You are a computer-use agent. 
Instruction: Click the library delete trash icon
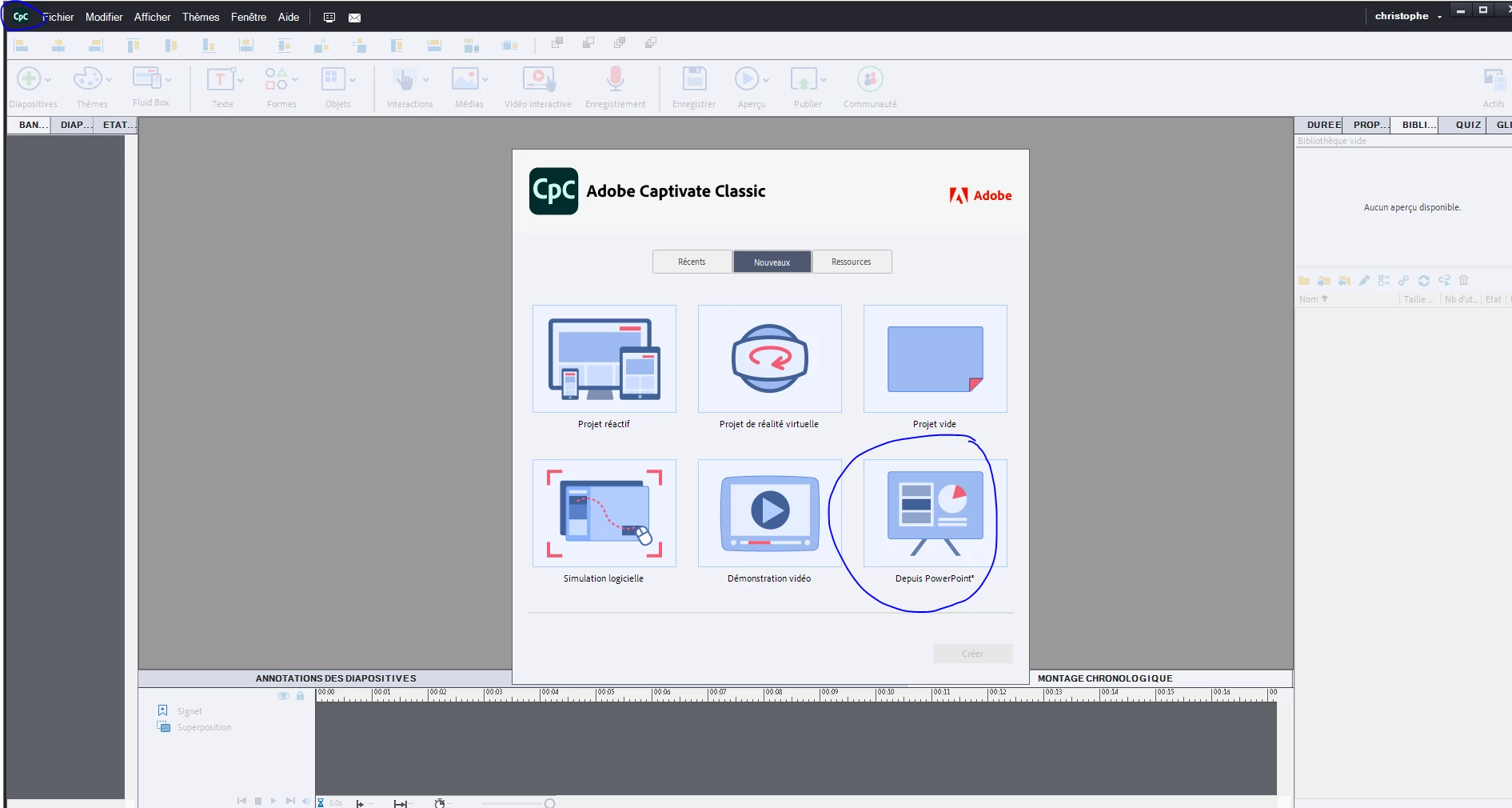coord(1464,281)
